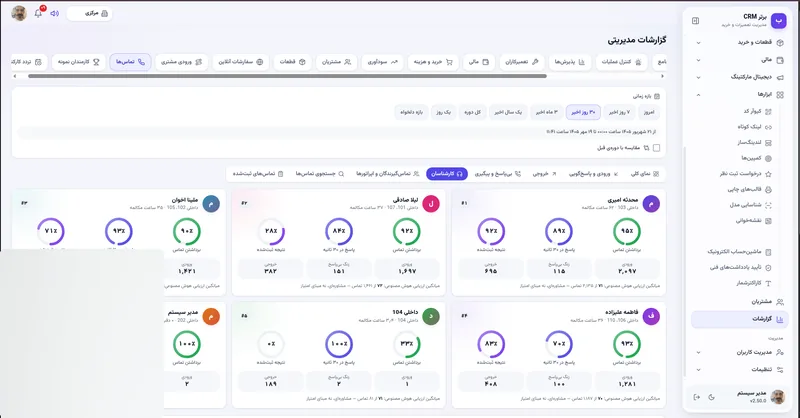Open the قطعات (parts) report tab
The width and height of the screenshot is (800, 418).
coord(292,62)
